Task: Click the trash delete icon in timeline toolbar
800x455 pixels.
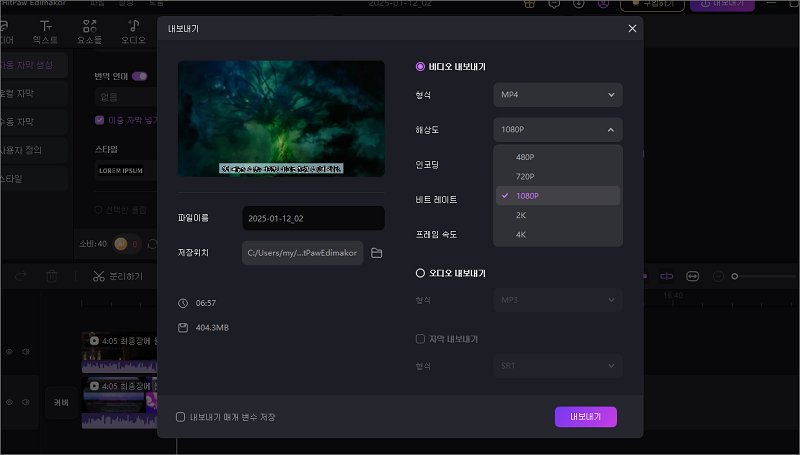Action: [x=52, y=276]
